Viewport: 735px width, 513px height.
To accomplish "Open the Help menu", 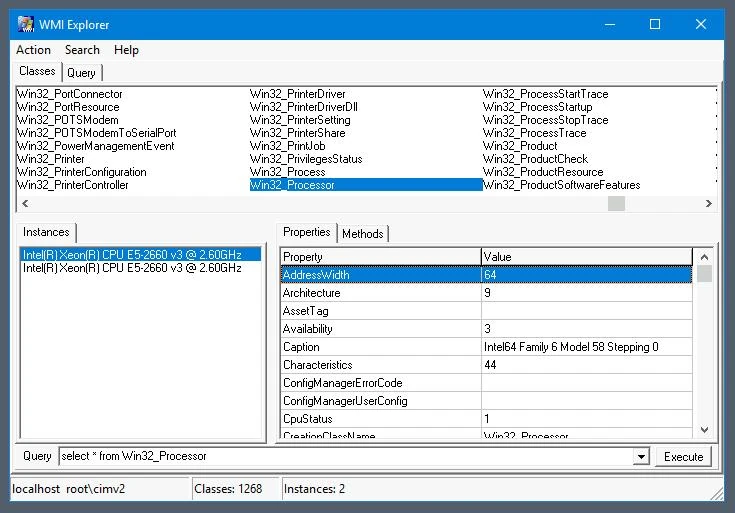I will [126, 50].
